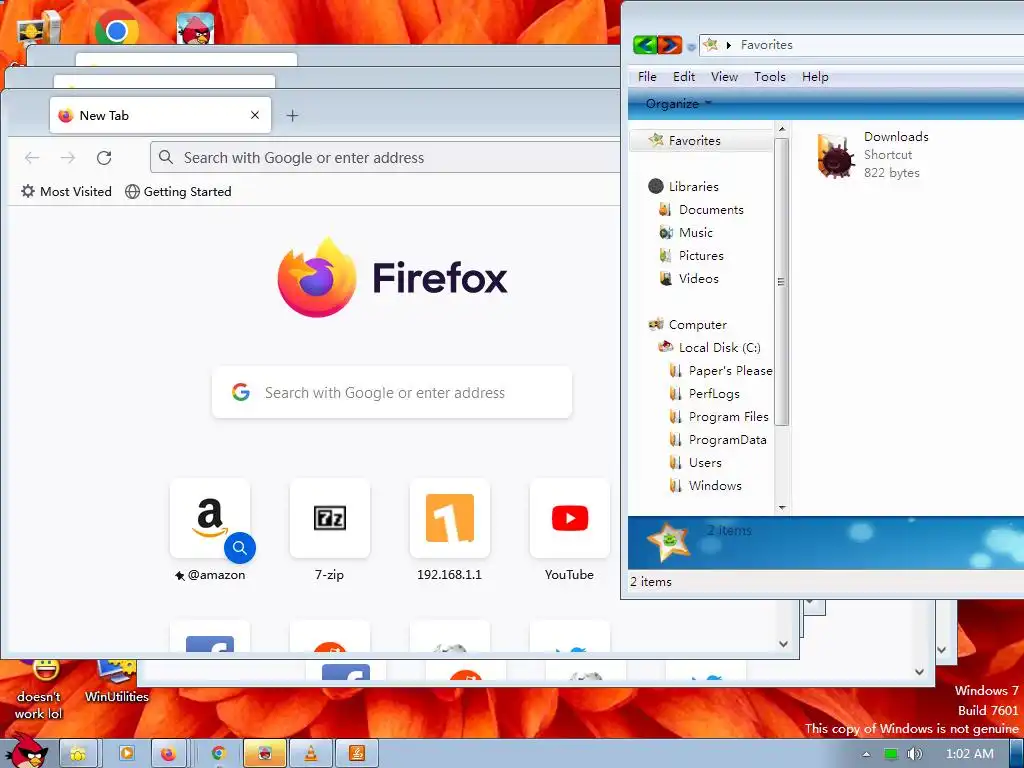1024x768 pixels.
Task: Open Chrome from the taskbar
Action: pos(219,753)
